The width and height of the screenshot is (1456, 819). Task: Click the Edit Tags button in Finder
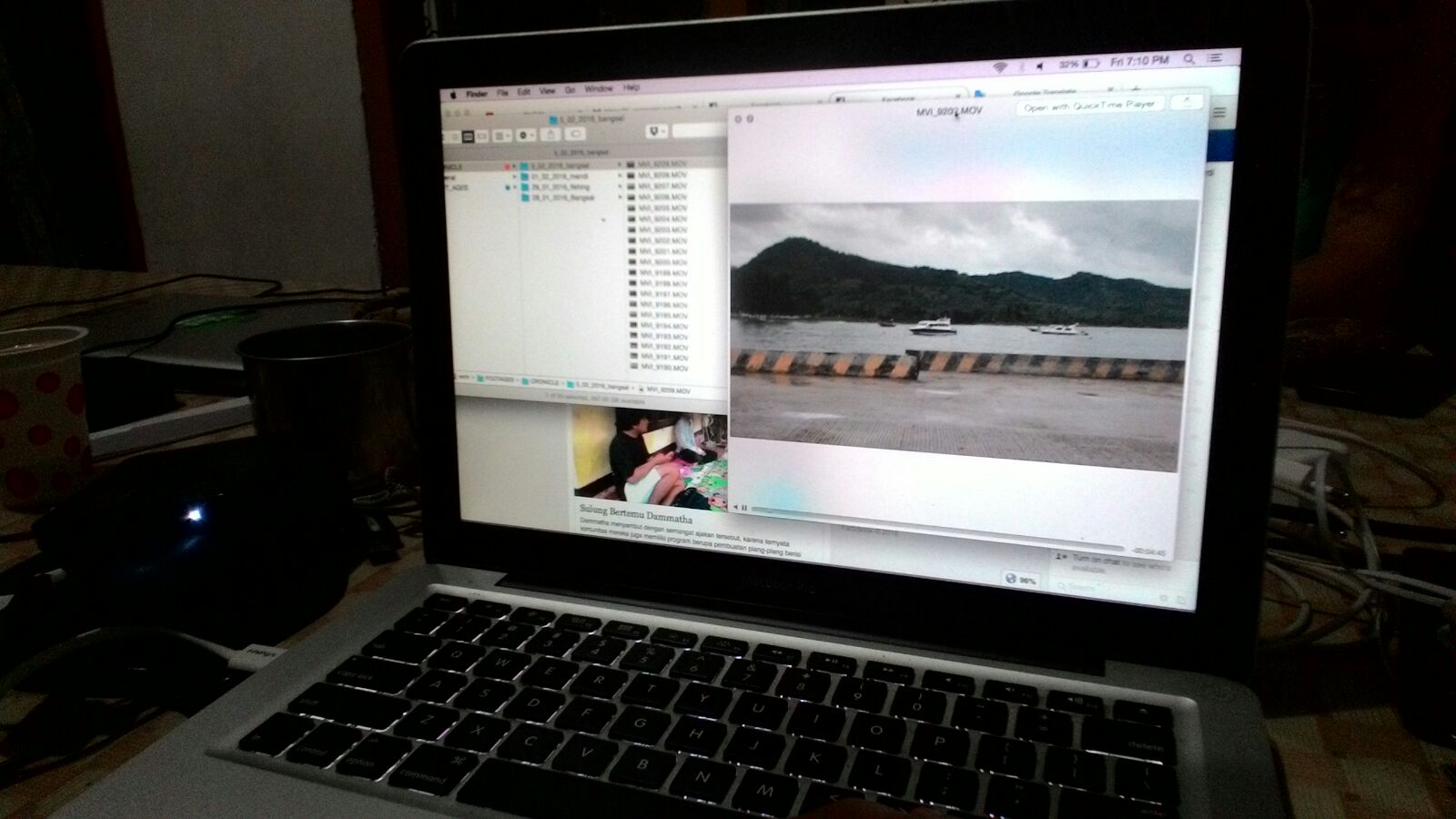(x=575, y=134)
